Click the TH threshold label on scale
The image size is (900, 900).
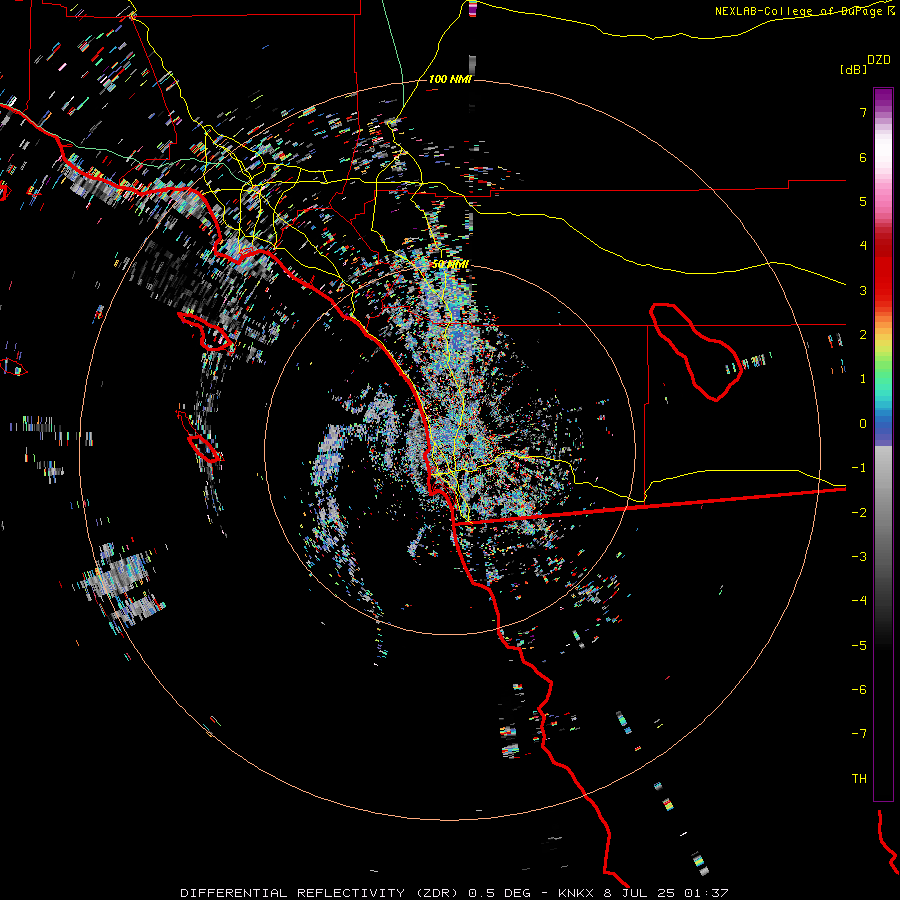point(859,779)
